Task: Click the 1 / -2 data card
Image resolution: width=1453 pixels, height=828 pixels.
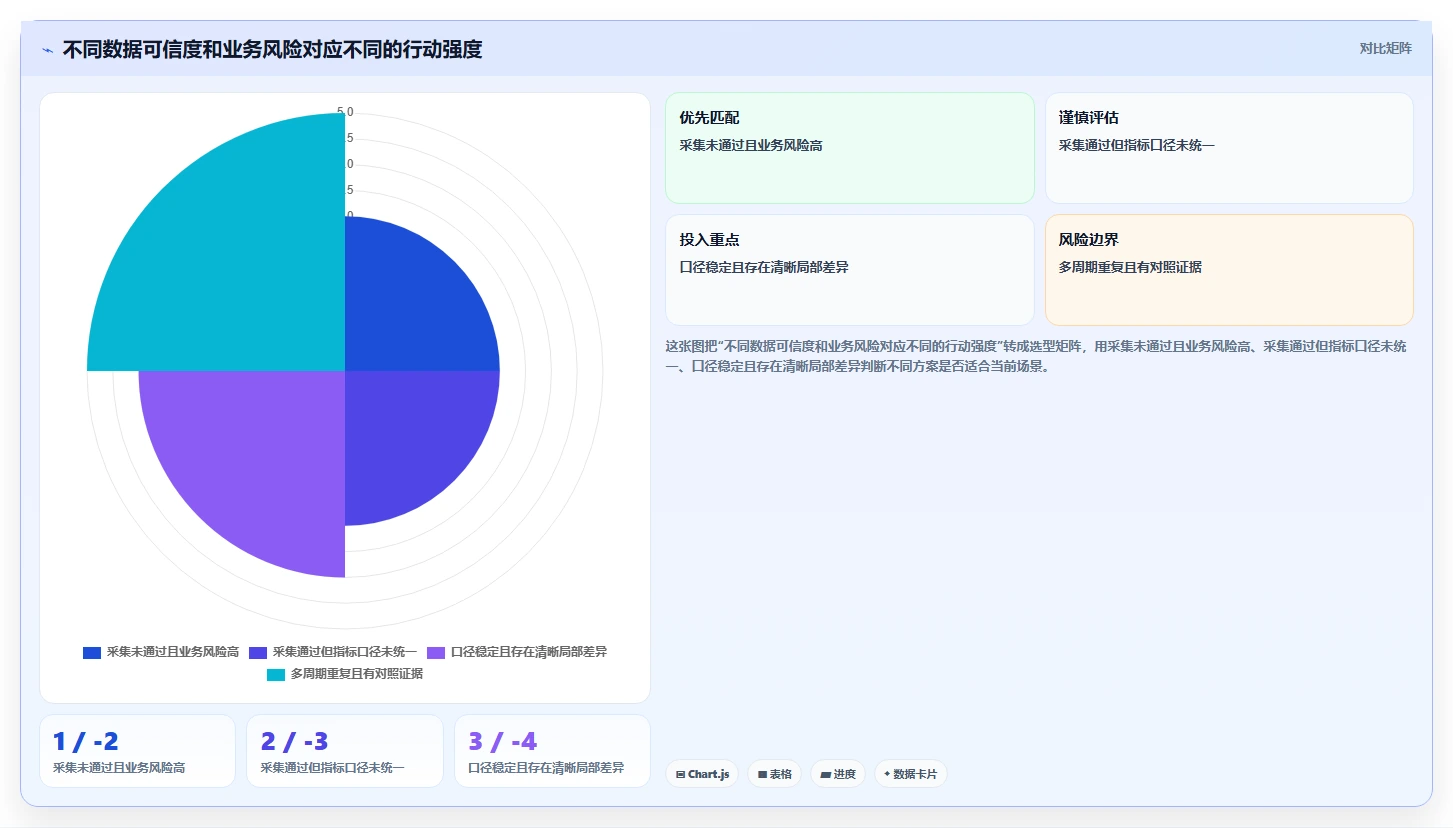Action: click(137, 751)
